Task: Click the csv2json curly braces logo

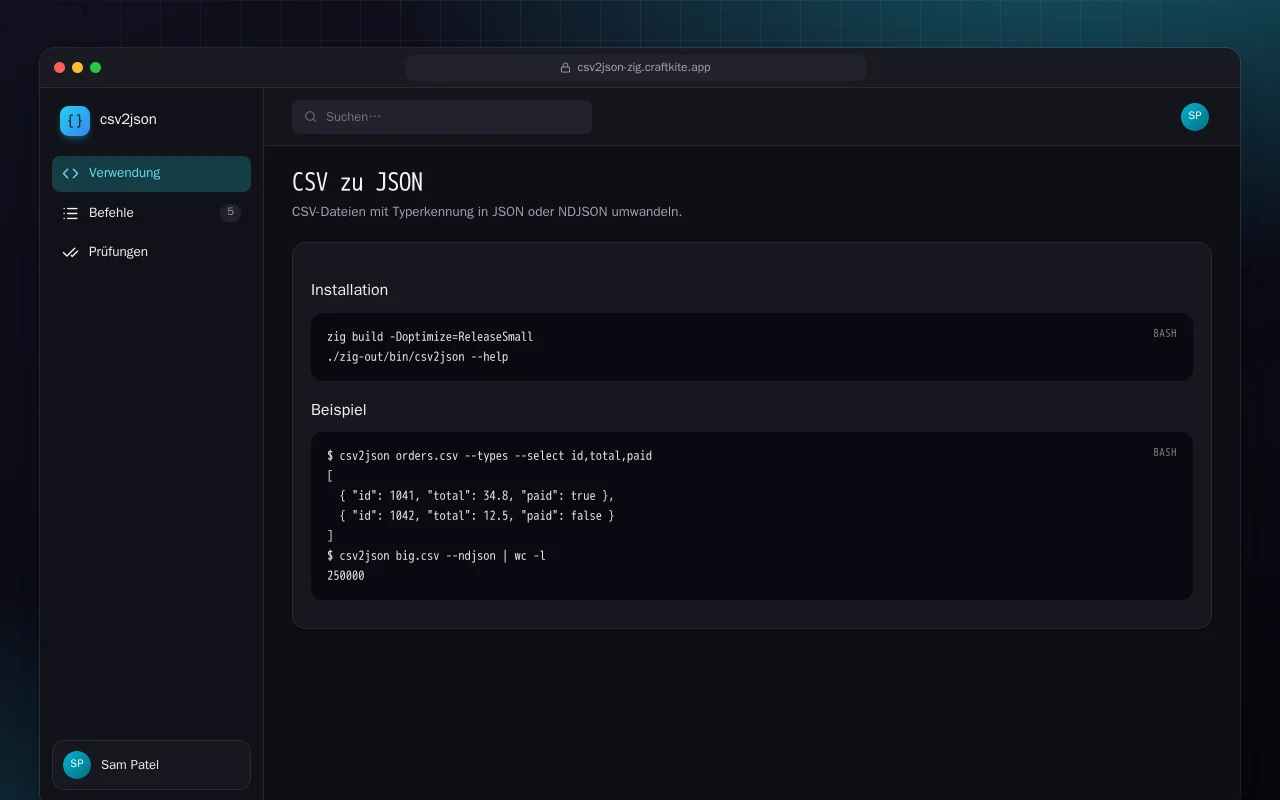Action: [x=75, y=120]
